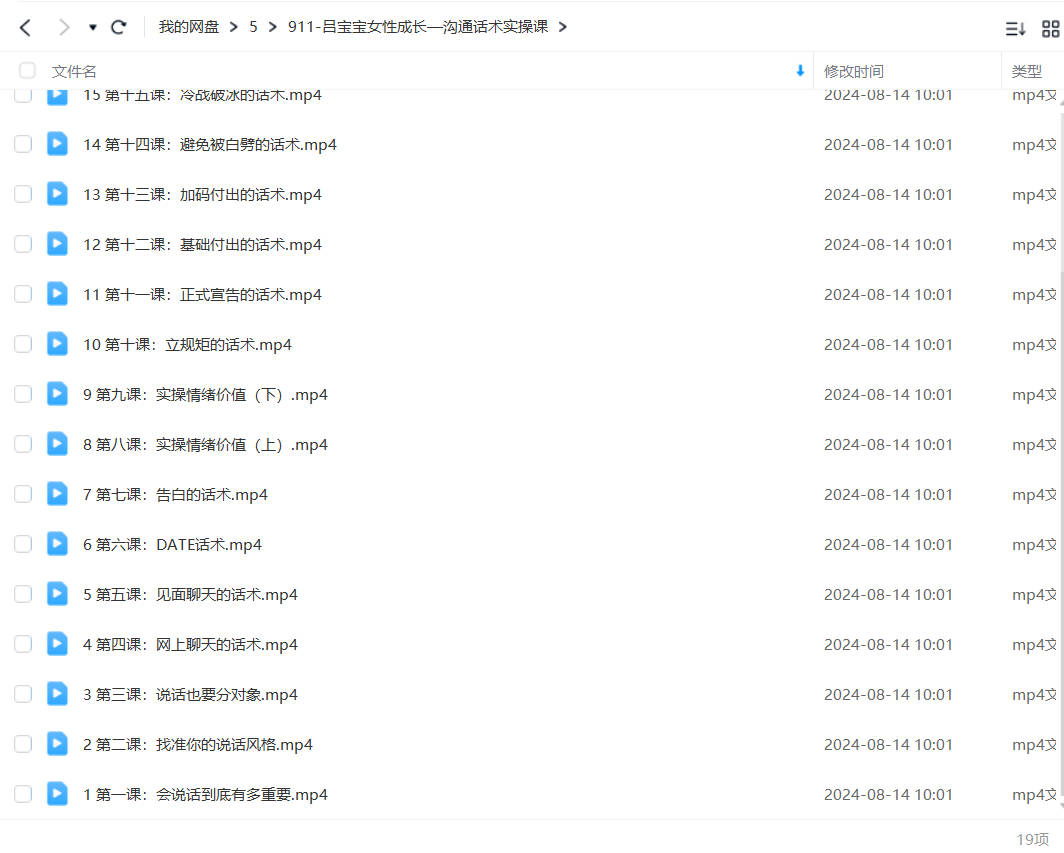Image resolution: width=1064 pixels, height=853 pixels.
Task: Select file 1 第一课：会说话到底有多重要.mp4
Action: [206, 795]
